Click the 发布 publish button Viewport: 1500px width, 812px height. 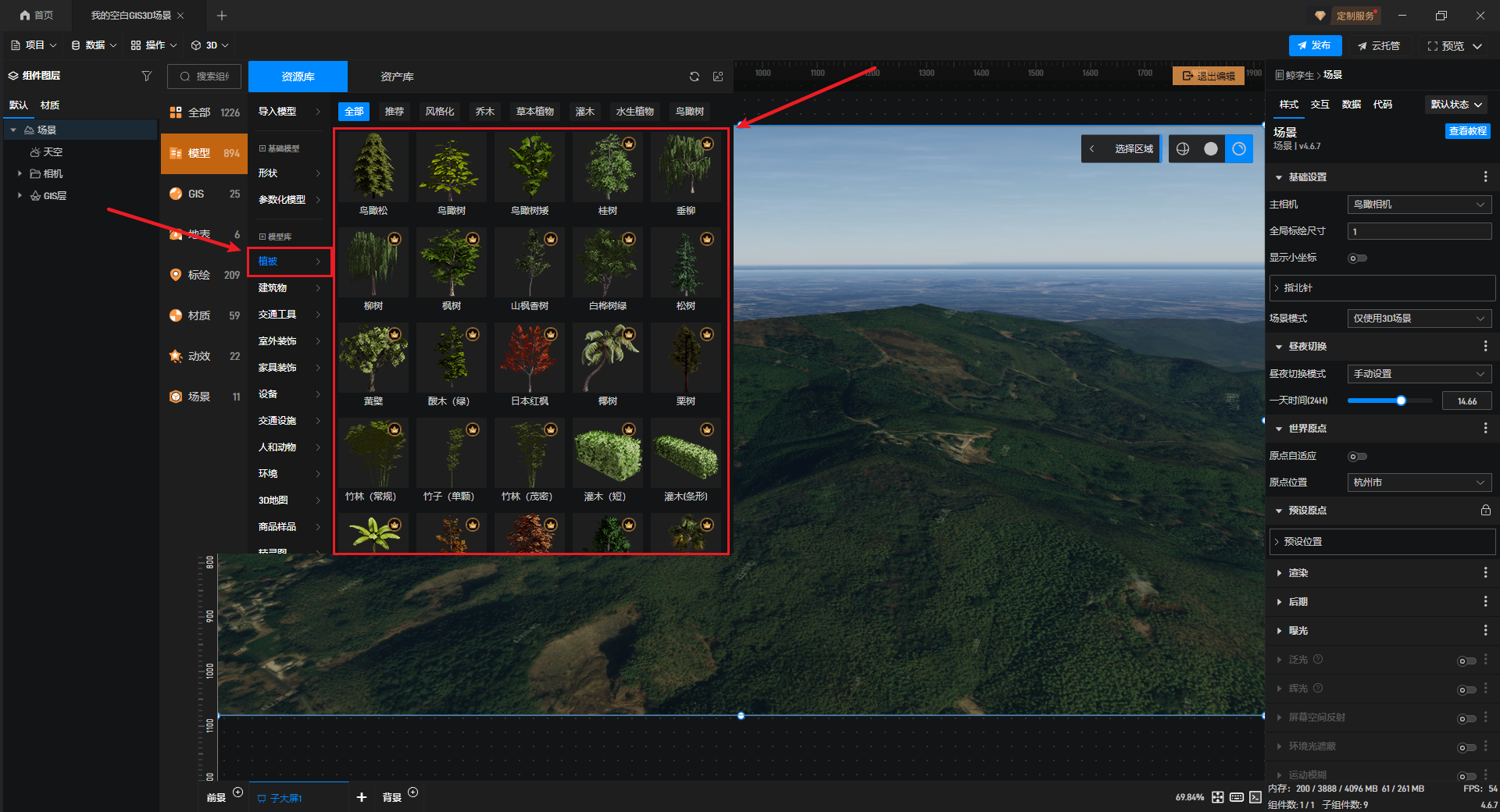pyautogui.click(x=1315, y=45)
